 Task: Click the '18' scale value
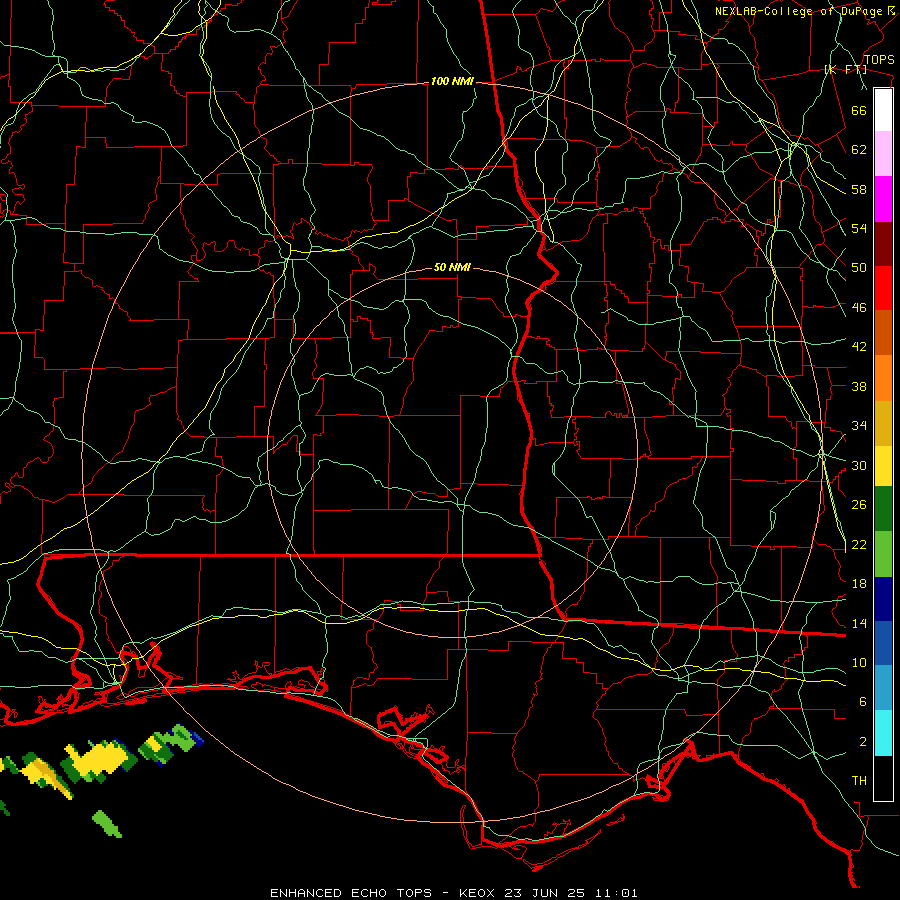click(x=859, y=584)
